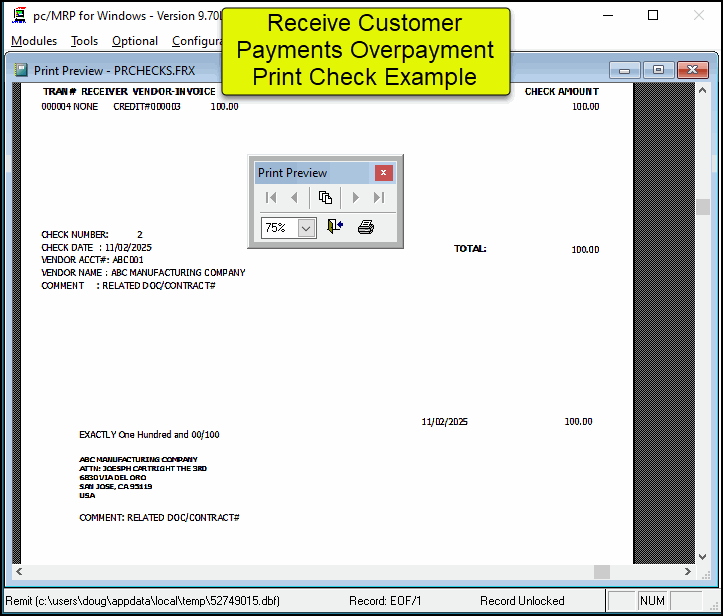Jump to the last page of preview
This screenshot has height=616, width=723.
point(379,198)
